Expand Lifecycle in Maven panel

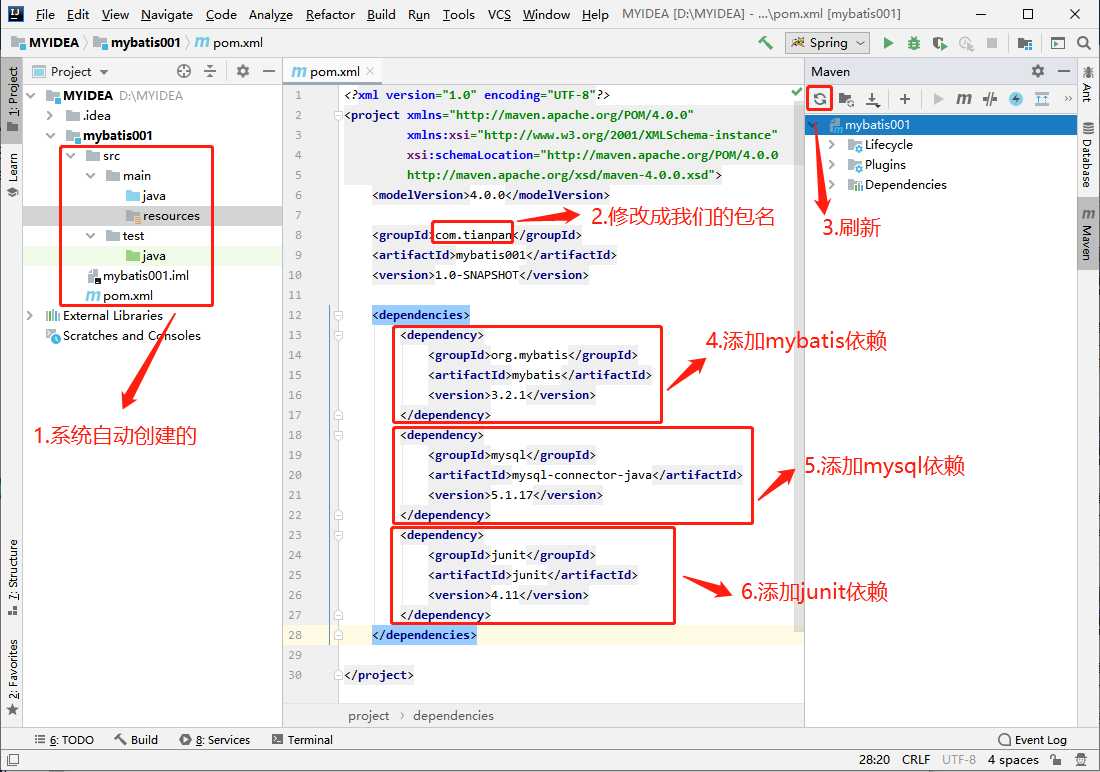click(832, 145)
